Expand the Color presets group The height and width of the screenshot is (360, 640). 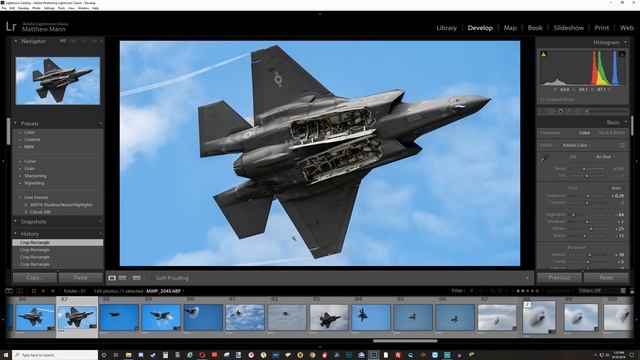tap(20, 132)
